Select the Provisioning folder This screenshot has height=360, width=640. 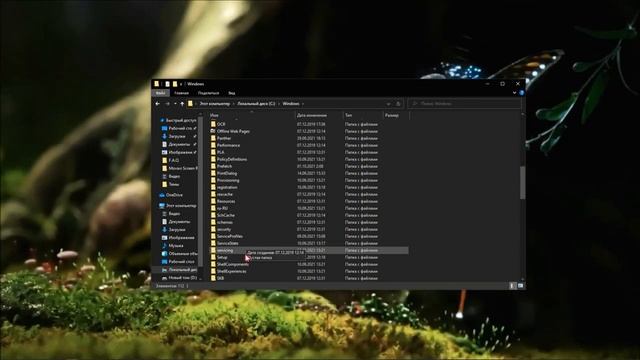tap(228, 180)
